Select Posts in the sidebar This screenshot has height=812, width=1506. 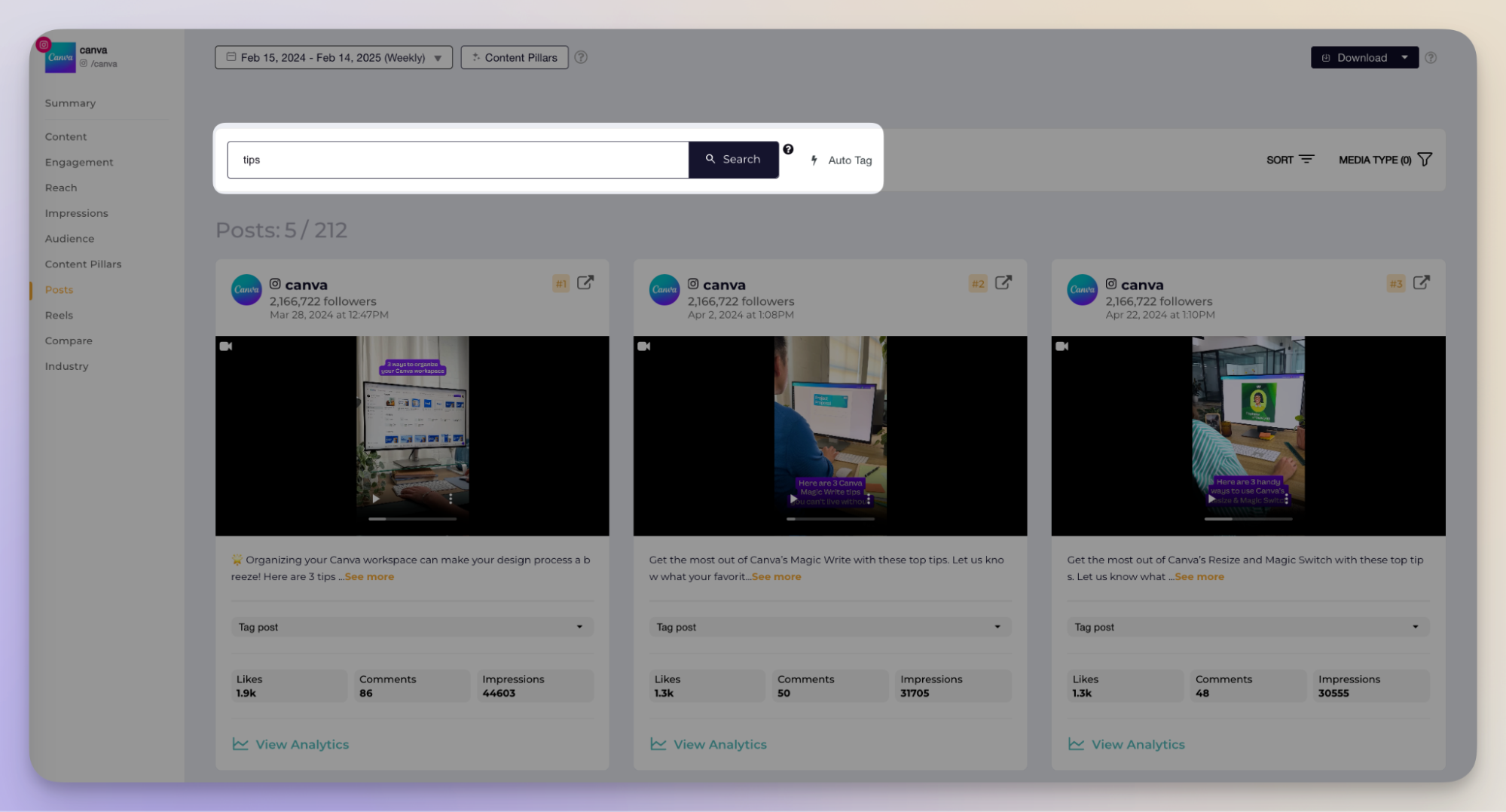[x=59, y=290]
